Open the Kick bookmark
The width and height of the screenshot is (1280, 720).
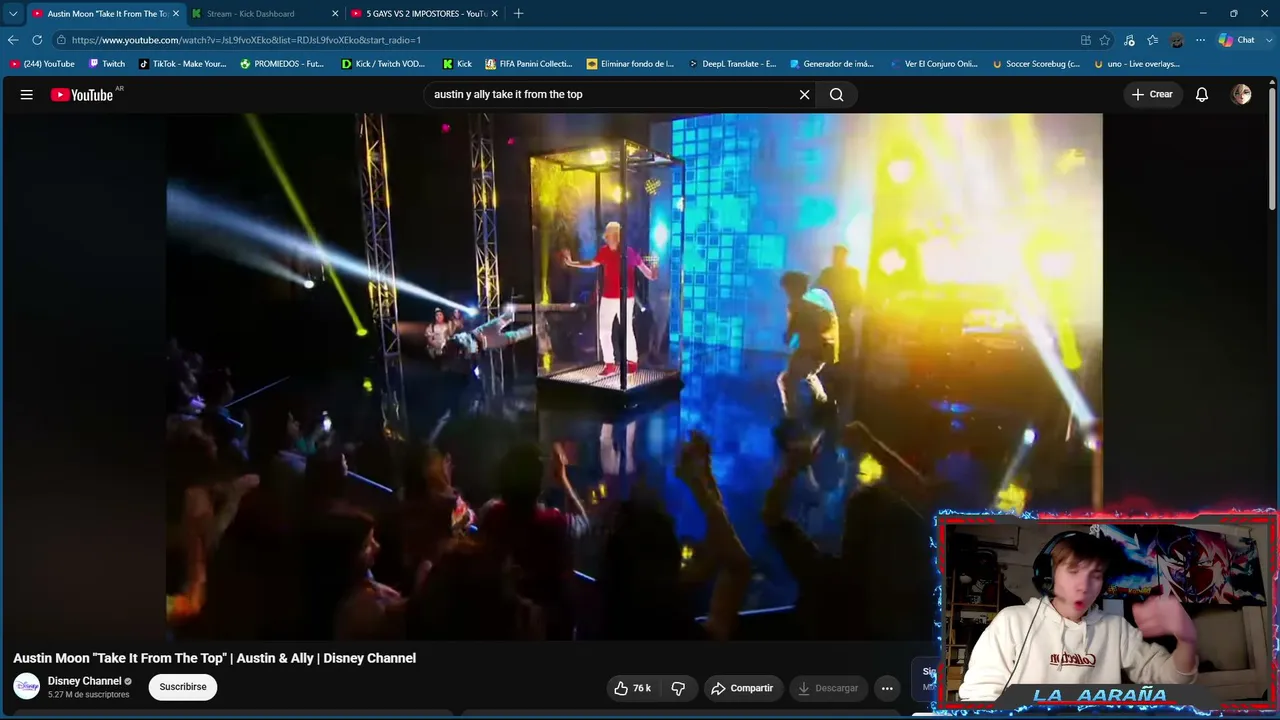pos(457,64)
